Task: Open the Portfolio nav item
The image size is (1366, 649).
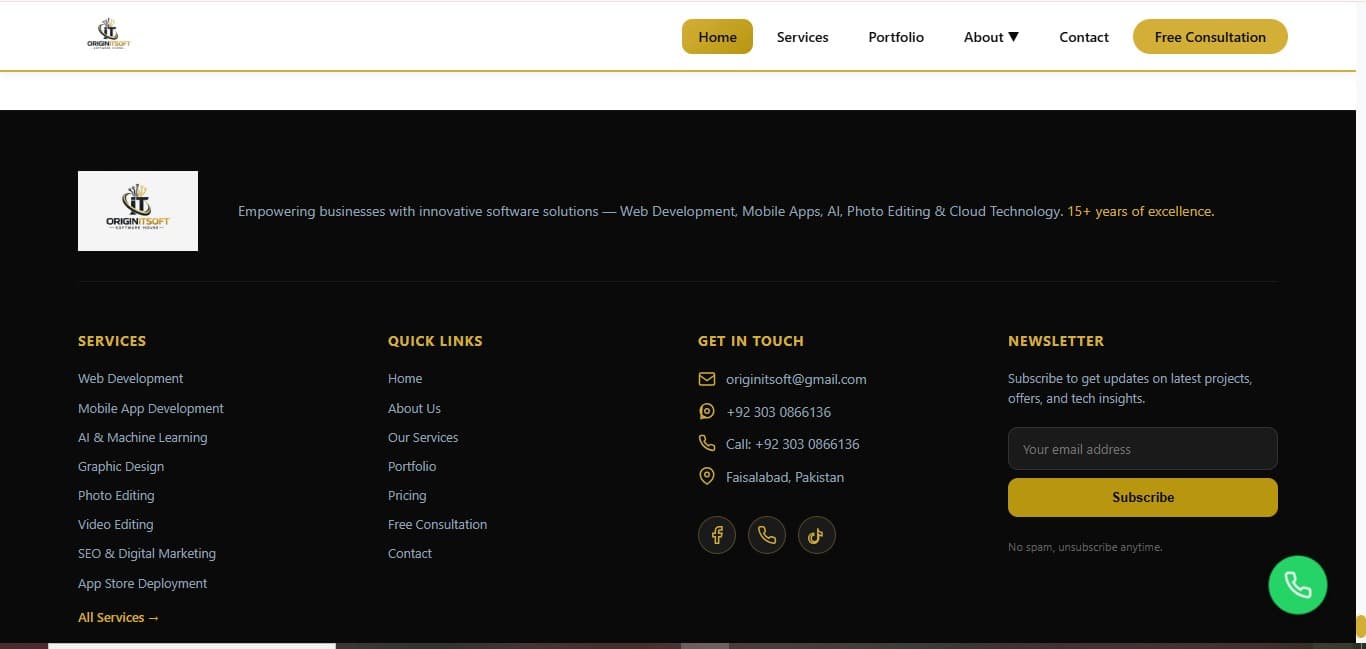Action: point(896,37)
